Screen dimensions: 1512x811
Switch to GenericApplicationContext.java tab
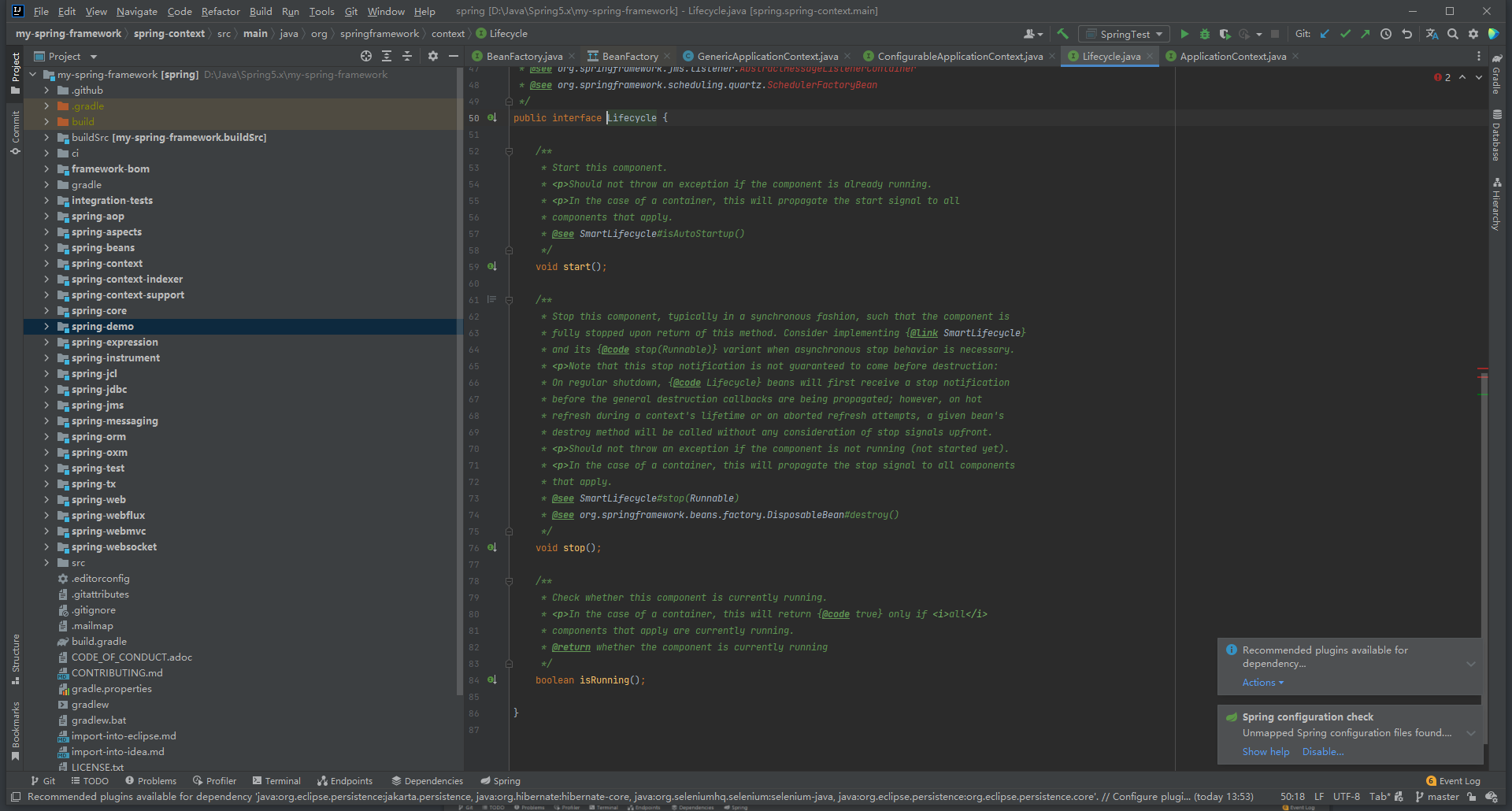(x=768, y=56)
